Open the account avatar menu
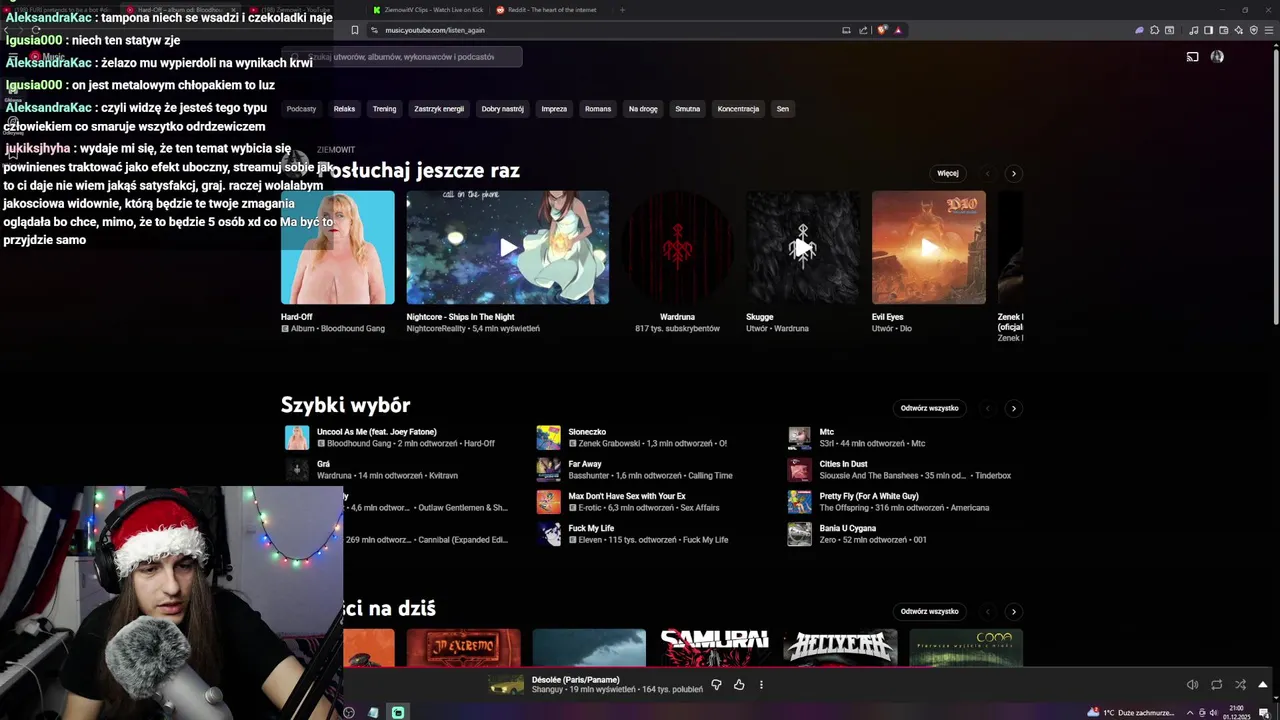This screenshot has width=1280, height=720. [1217, 57]
